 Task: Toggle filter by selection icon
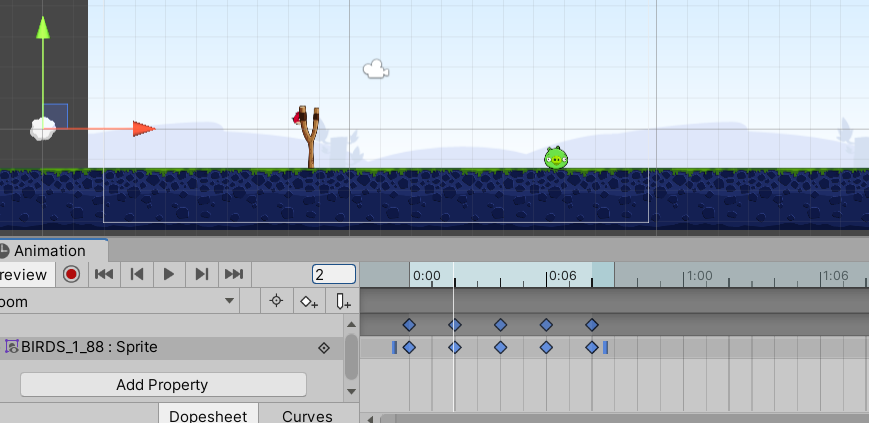pyautogui.click(x=276, y=302)
